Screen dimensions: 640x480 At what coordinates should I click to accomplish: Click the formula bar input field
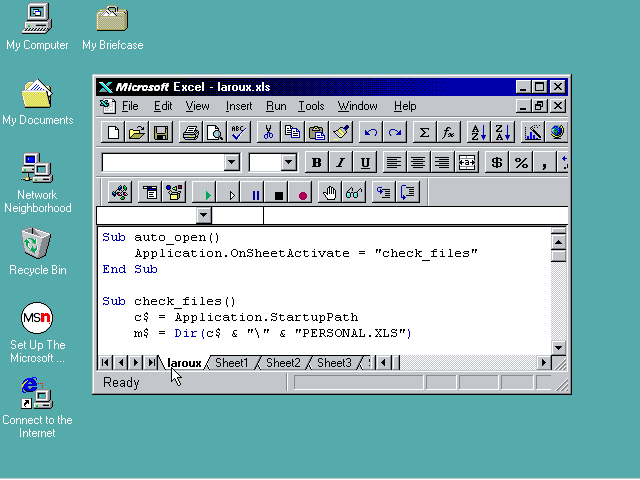tap(416, 216)
